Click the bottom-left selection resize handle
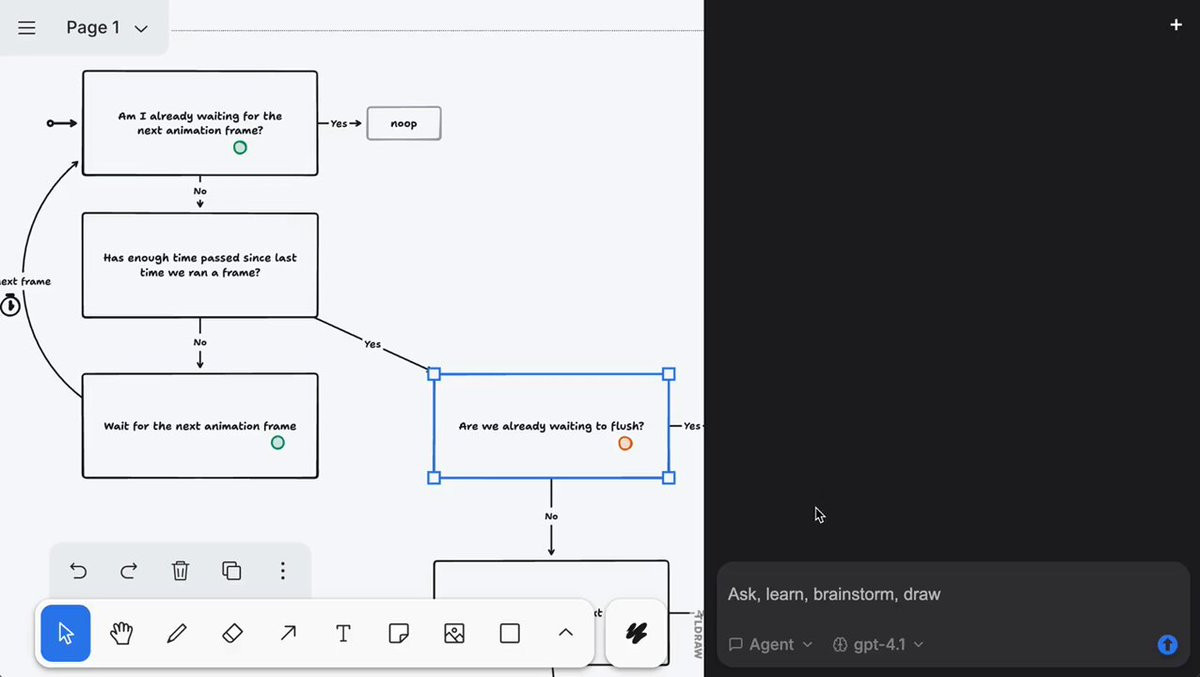 (434, 478)
